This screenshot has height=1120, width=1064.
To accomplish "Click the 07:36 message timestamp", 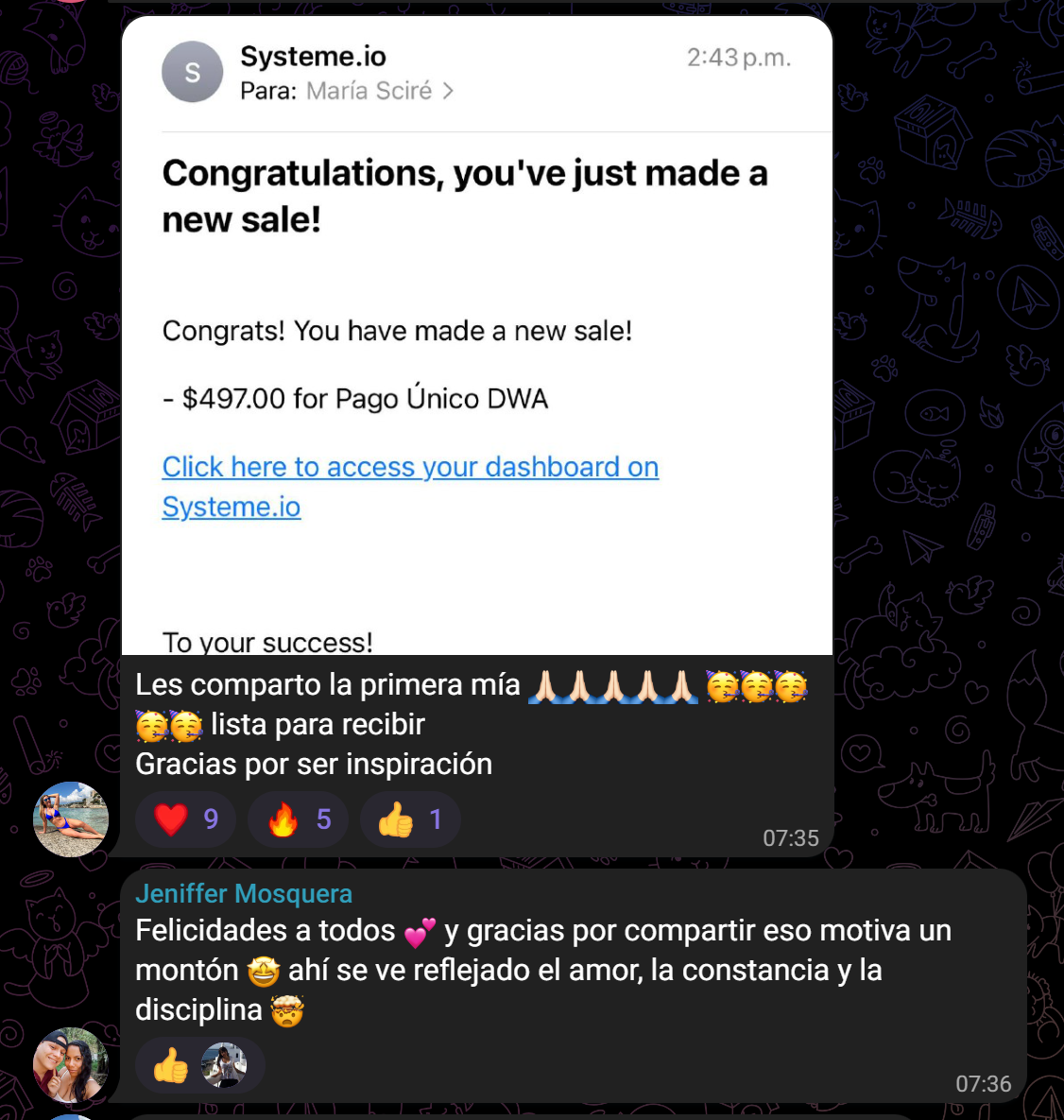I will pyautogui.click(x=984, y=1083).
